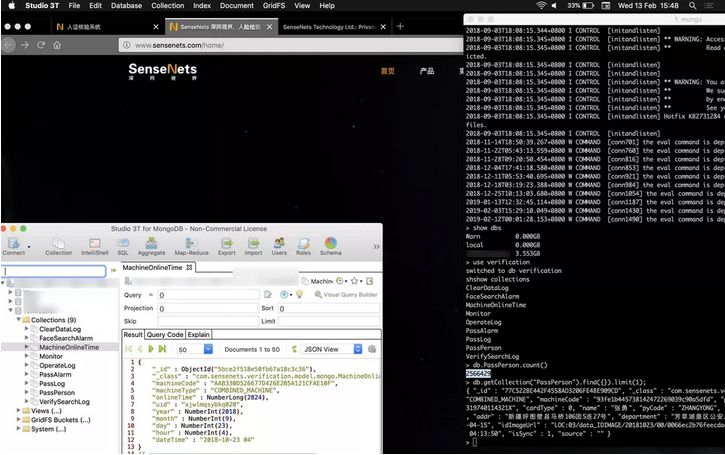This screenshot has height=455, width=725.
Task: Go forward in the browser
Action: pos(25,45)
